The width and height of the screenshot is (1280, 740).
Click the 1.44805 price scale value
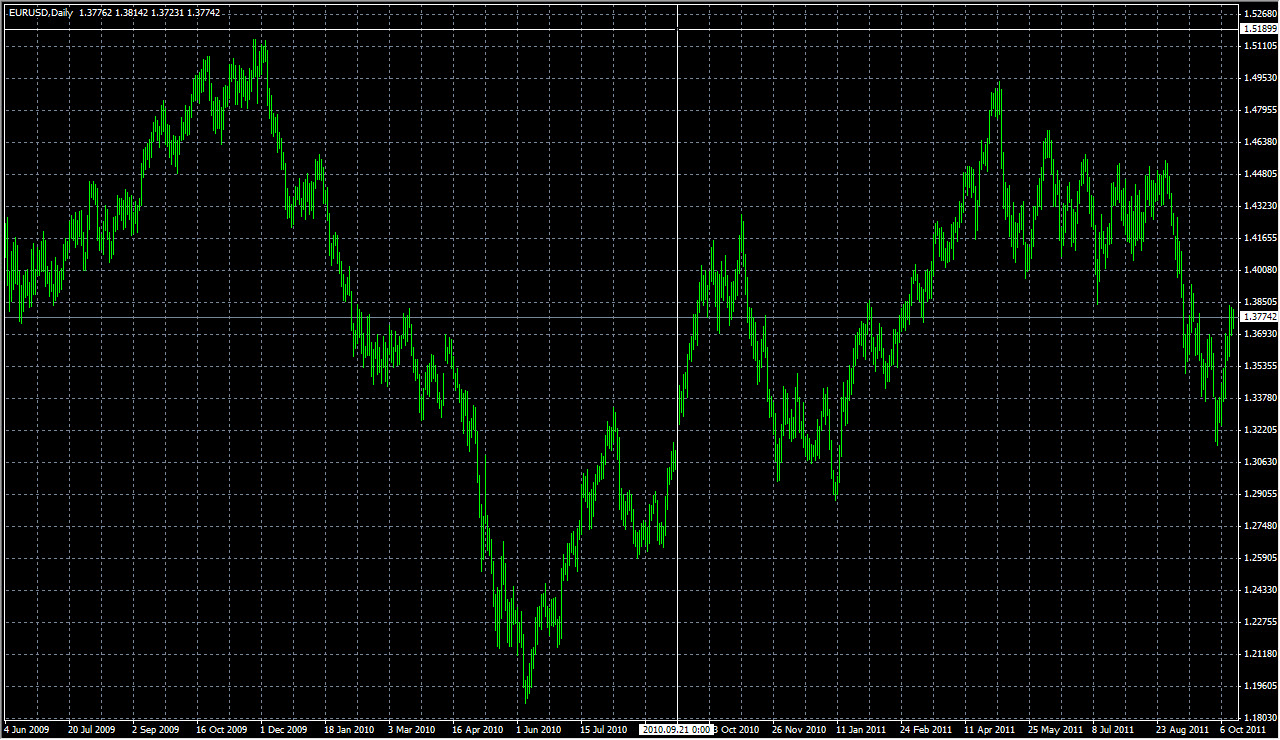(1261, 174)
